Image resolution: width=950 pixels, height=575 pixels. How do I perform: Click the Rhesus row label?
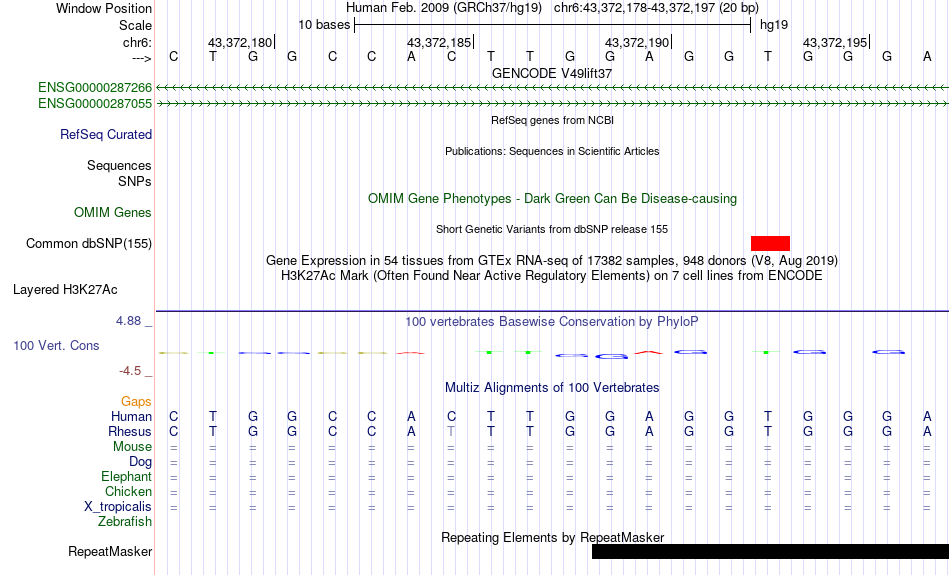pos(130,431)
